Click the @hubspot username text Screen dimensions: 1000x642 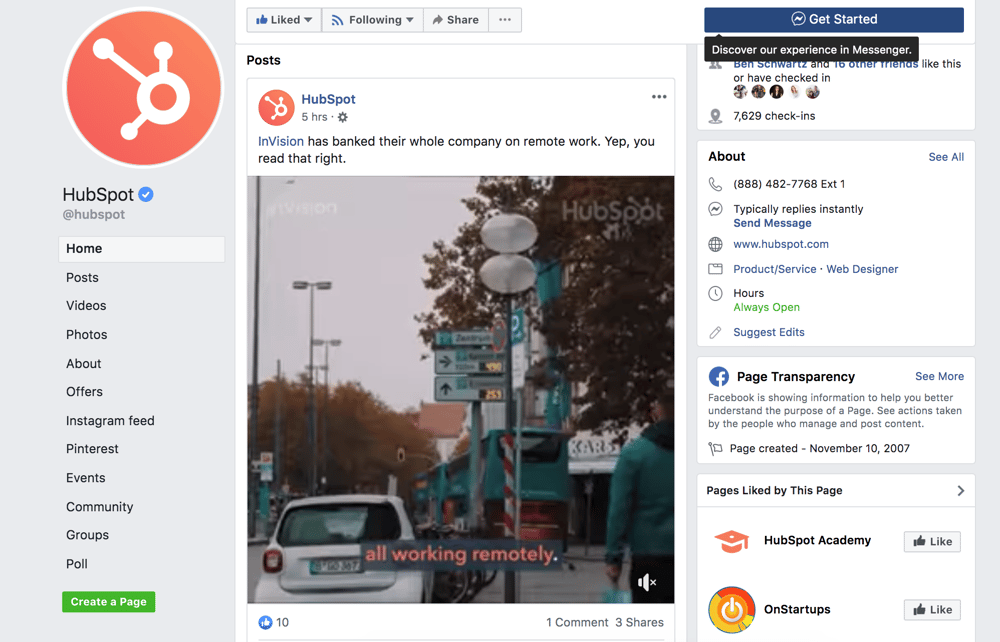[94, 215]
